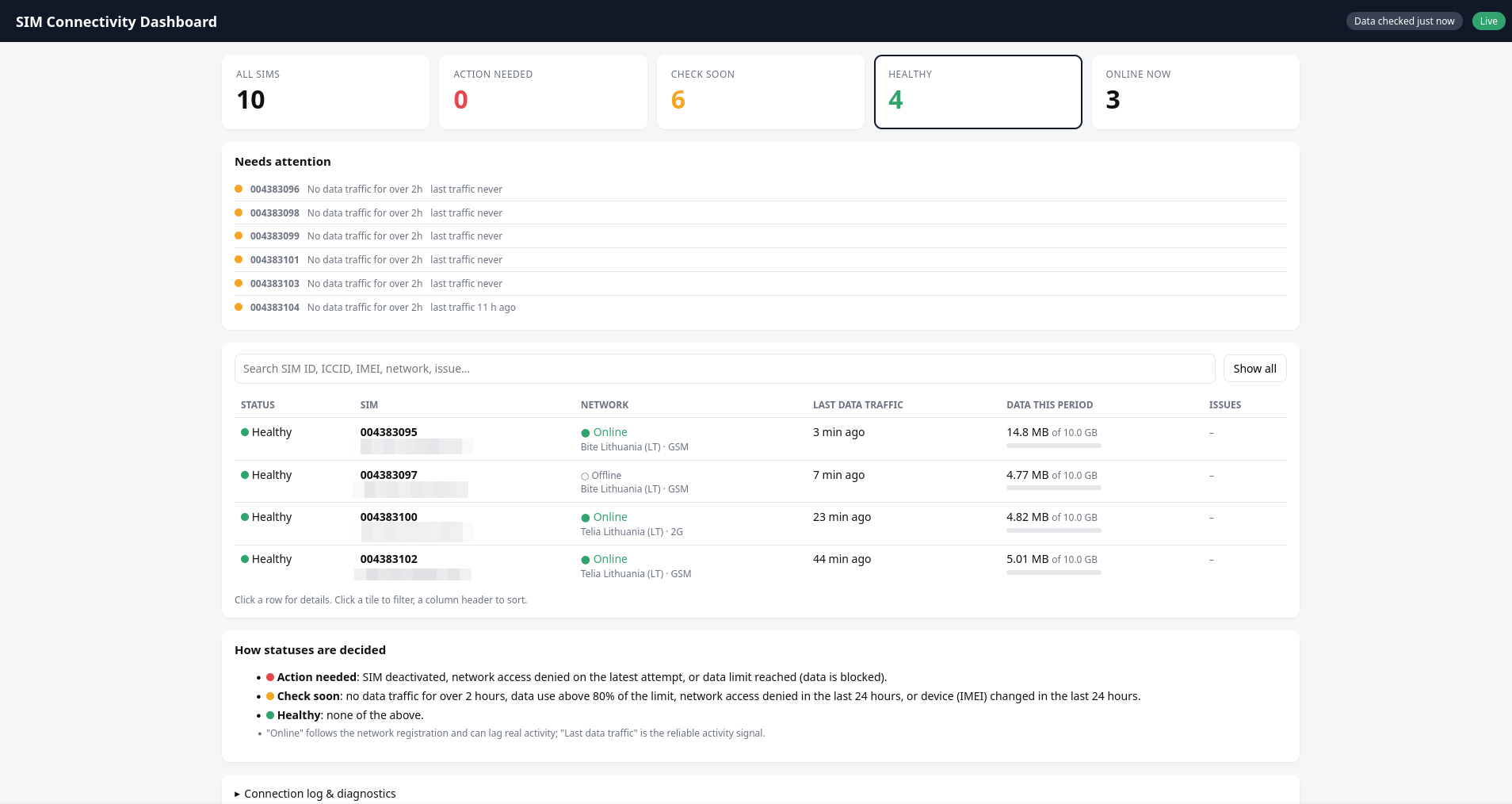Click the SIM Connectivity Dashboard title

(x=116, y=21)
